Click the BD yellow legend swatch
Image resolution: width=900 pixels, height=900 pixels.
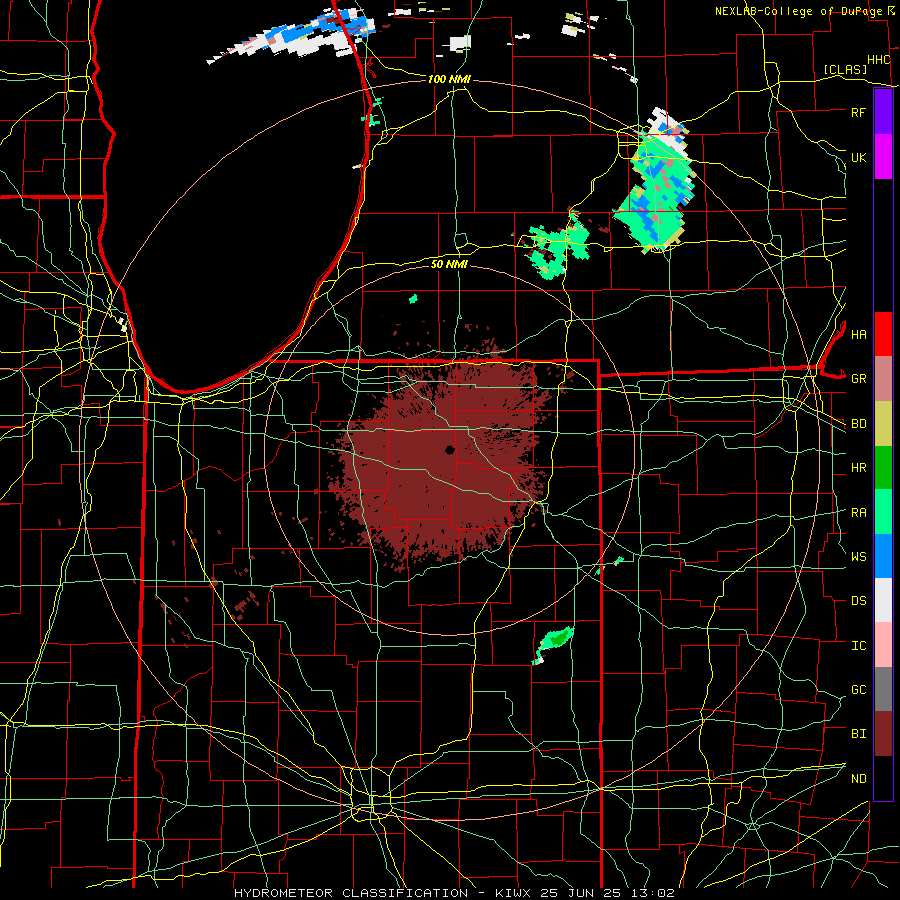point(883,423)
